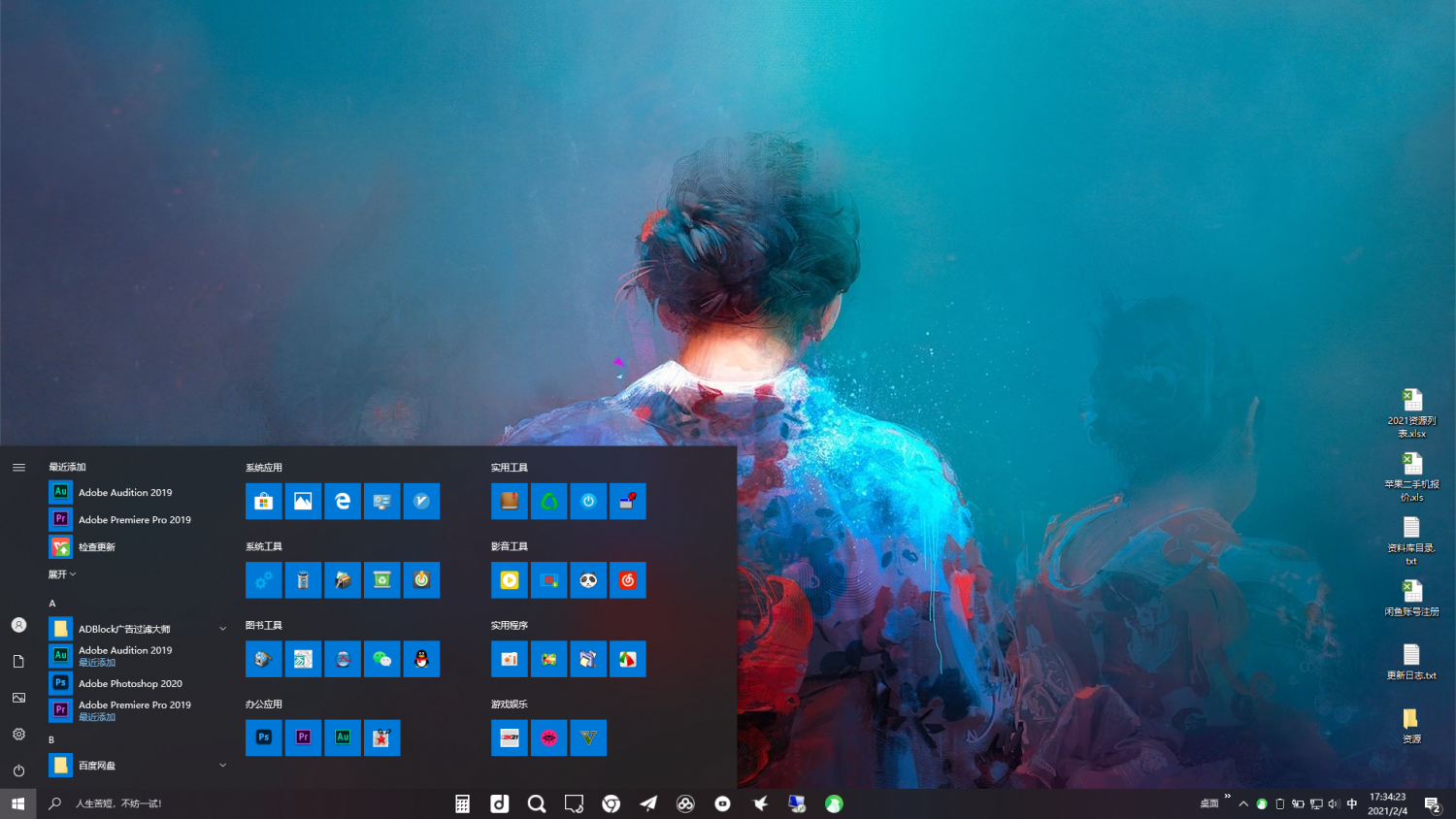Click the 游戏娱乐 tile group title
Viewport: 1456px width, 819px height.
click(x=510, y=704)
